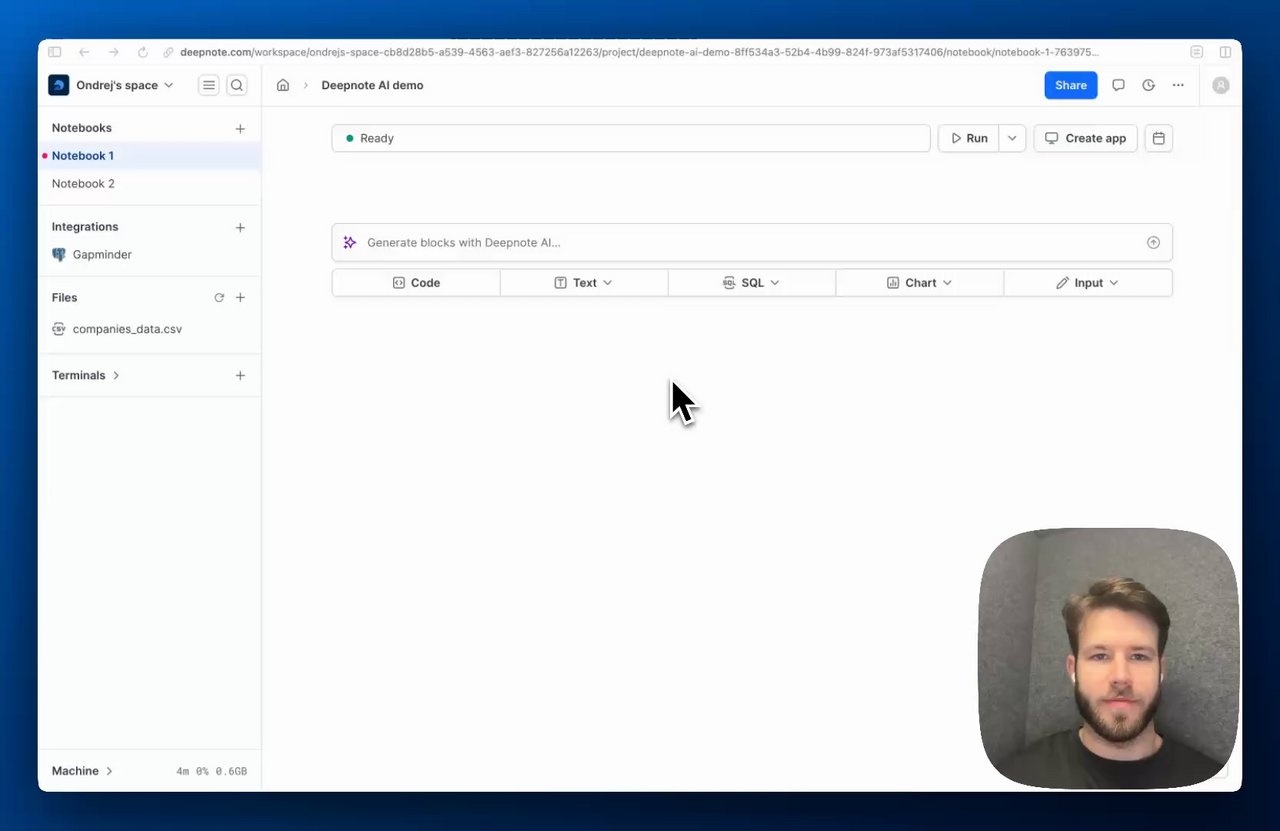Add a new terminal with the plus icon
The height and width of the screenshot is (831, 1280).
pyautogui.click(x=240, y=375)
